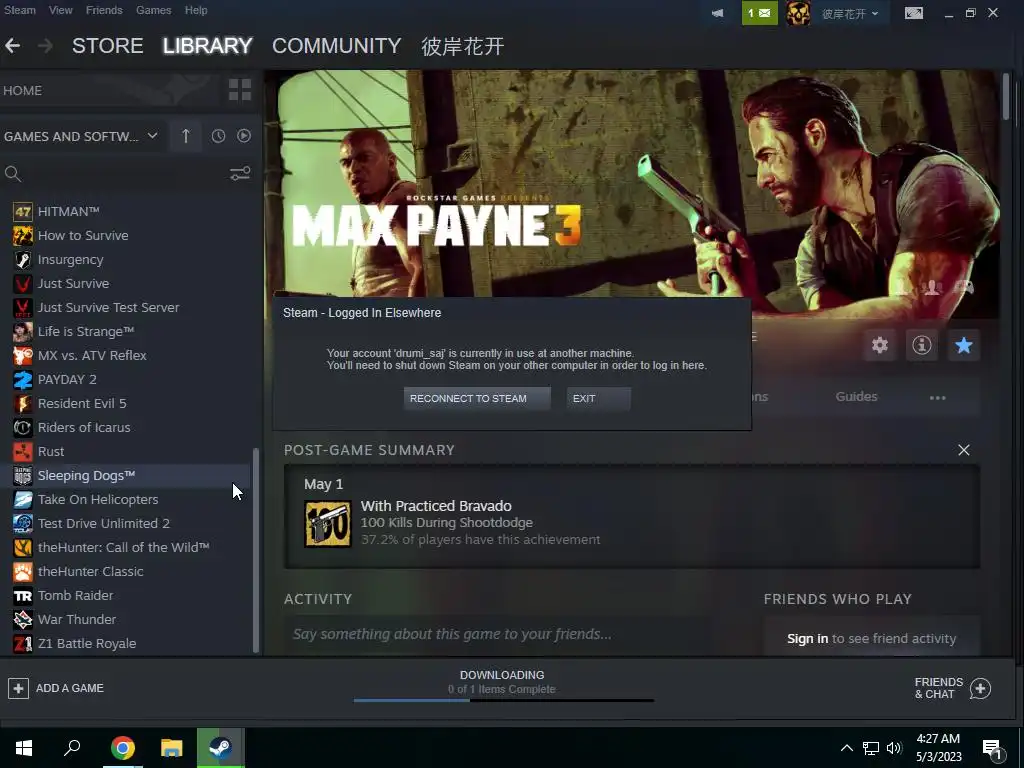Switch library to grid view
This screenshot has width=1024, height=768.
click(x=240, y=89)
